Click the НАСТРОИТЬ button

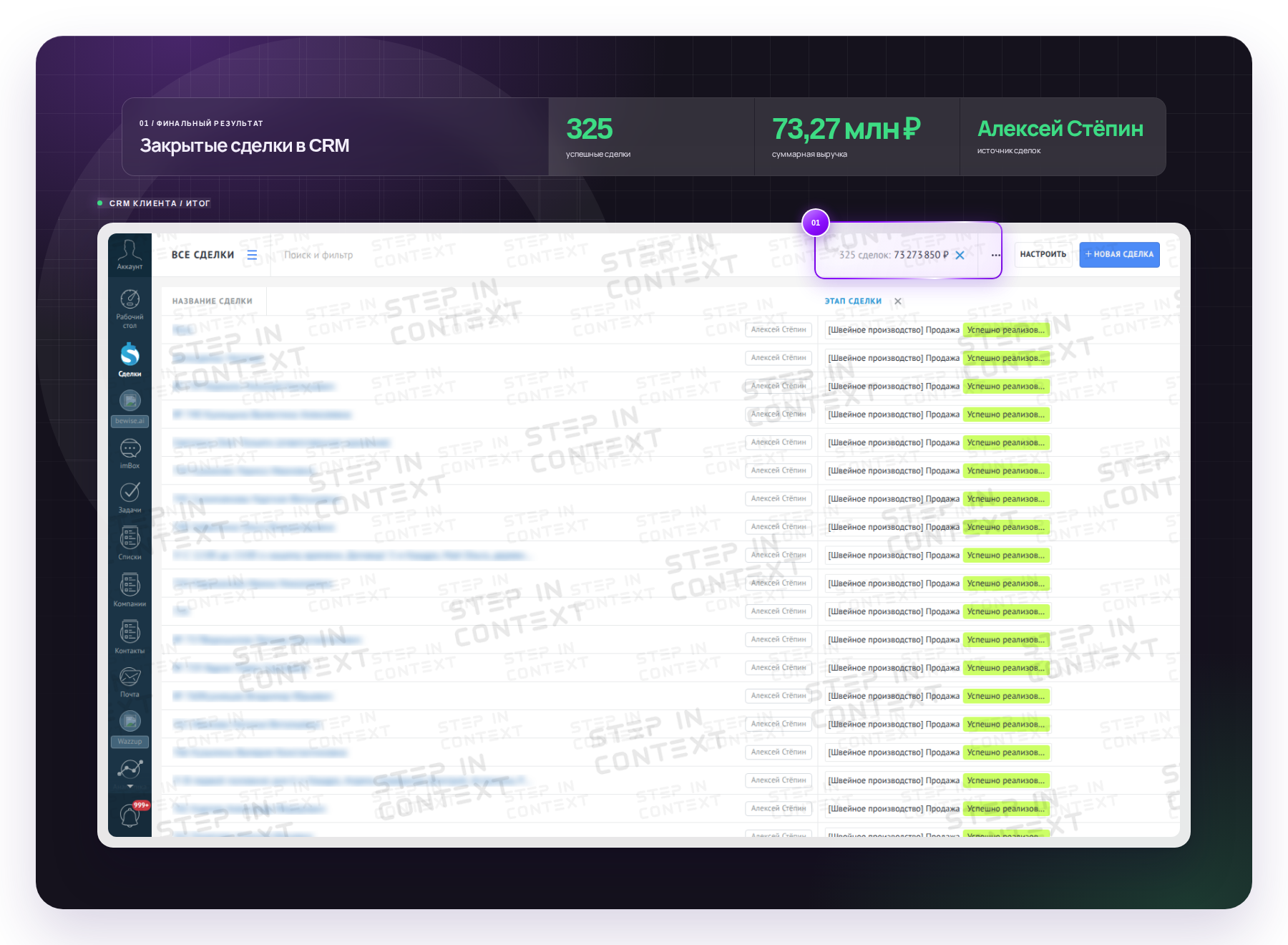[x=1043, y=254]
